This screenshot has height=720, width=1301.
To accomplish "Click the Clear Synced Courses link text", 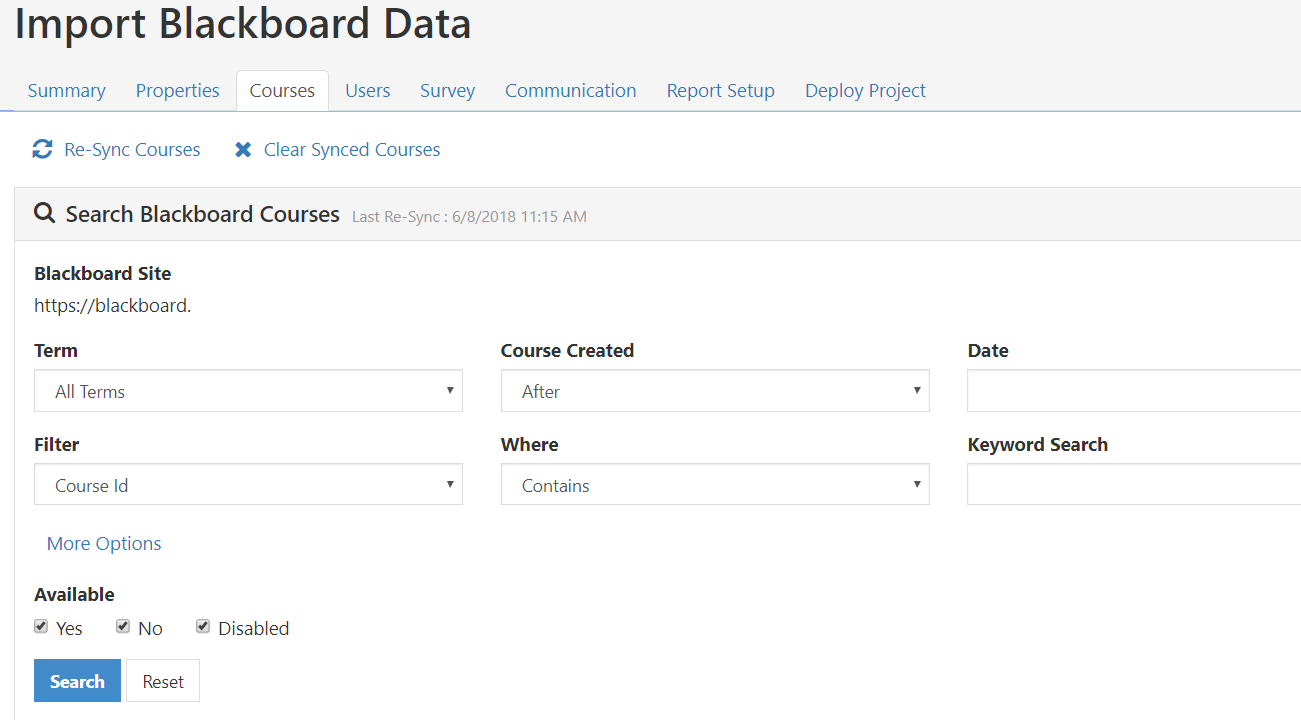I will click(x=352, y=150).
